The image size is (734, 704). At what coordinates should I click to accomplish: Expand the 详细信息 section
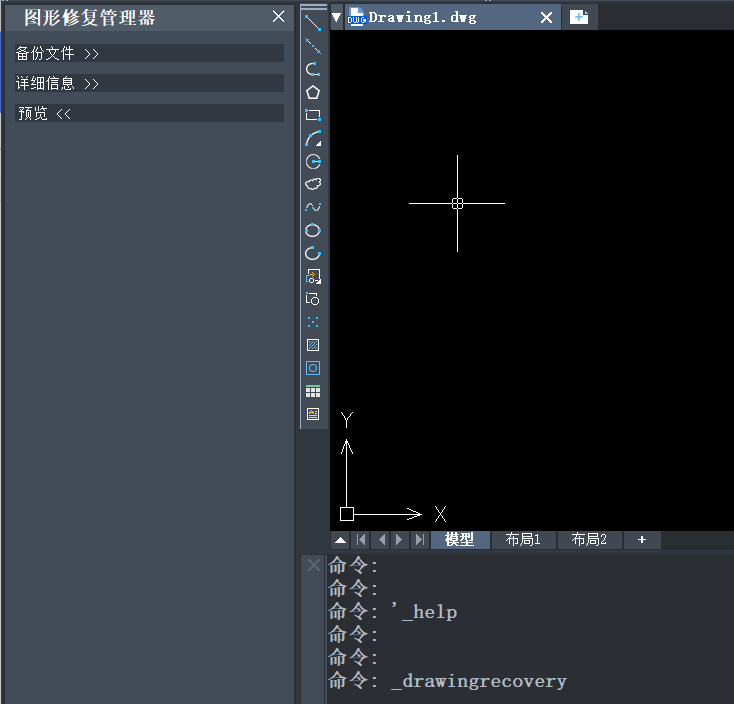(x=149, y=83)
